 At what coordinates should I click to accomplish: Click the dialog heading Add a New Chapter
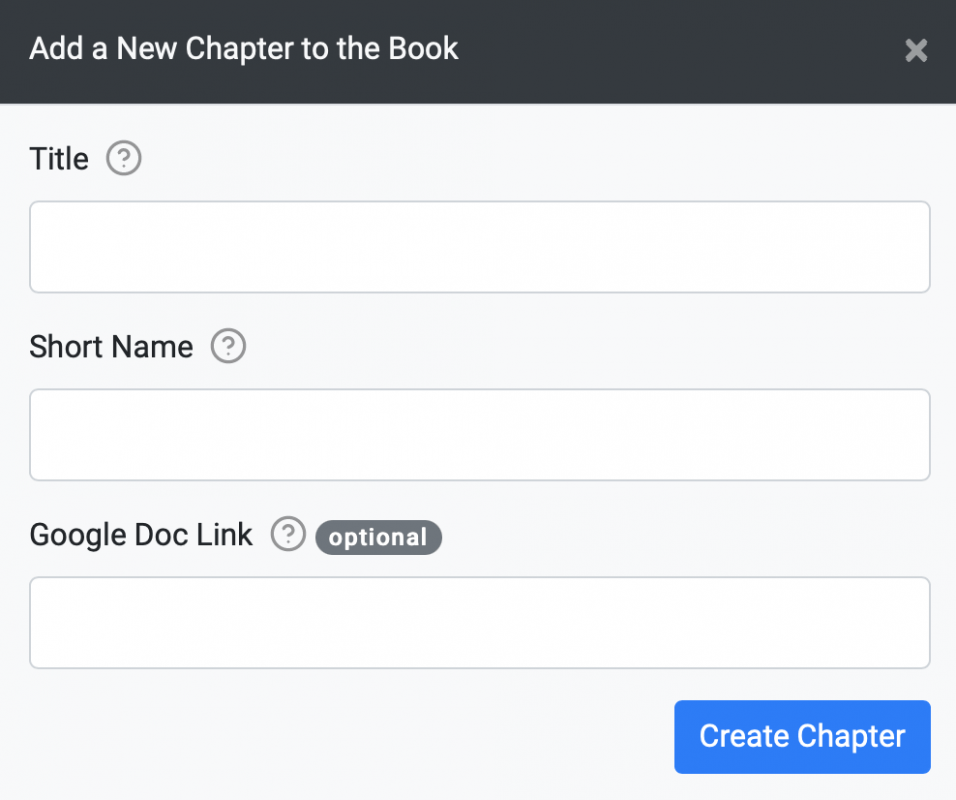tap(244, 49)
